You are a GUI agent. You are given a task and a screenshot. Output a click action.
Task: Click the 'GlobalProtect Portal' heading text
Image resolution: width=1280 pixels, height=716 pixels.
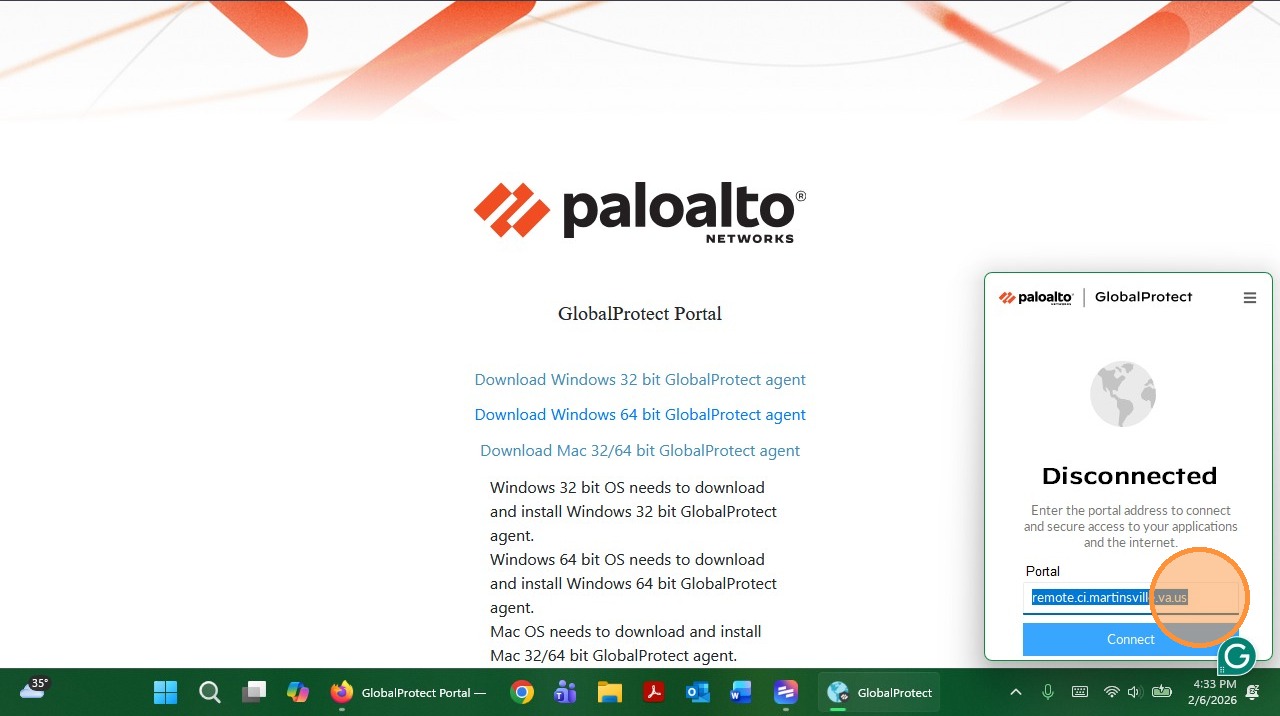[640, 314]
